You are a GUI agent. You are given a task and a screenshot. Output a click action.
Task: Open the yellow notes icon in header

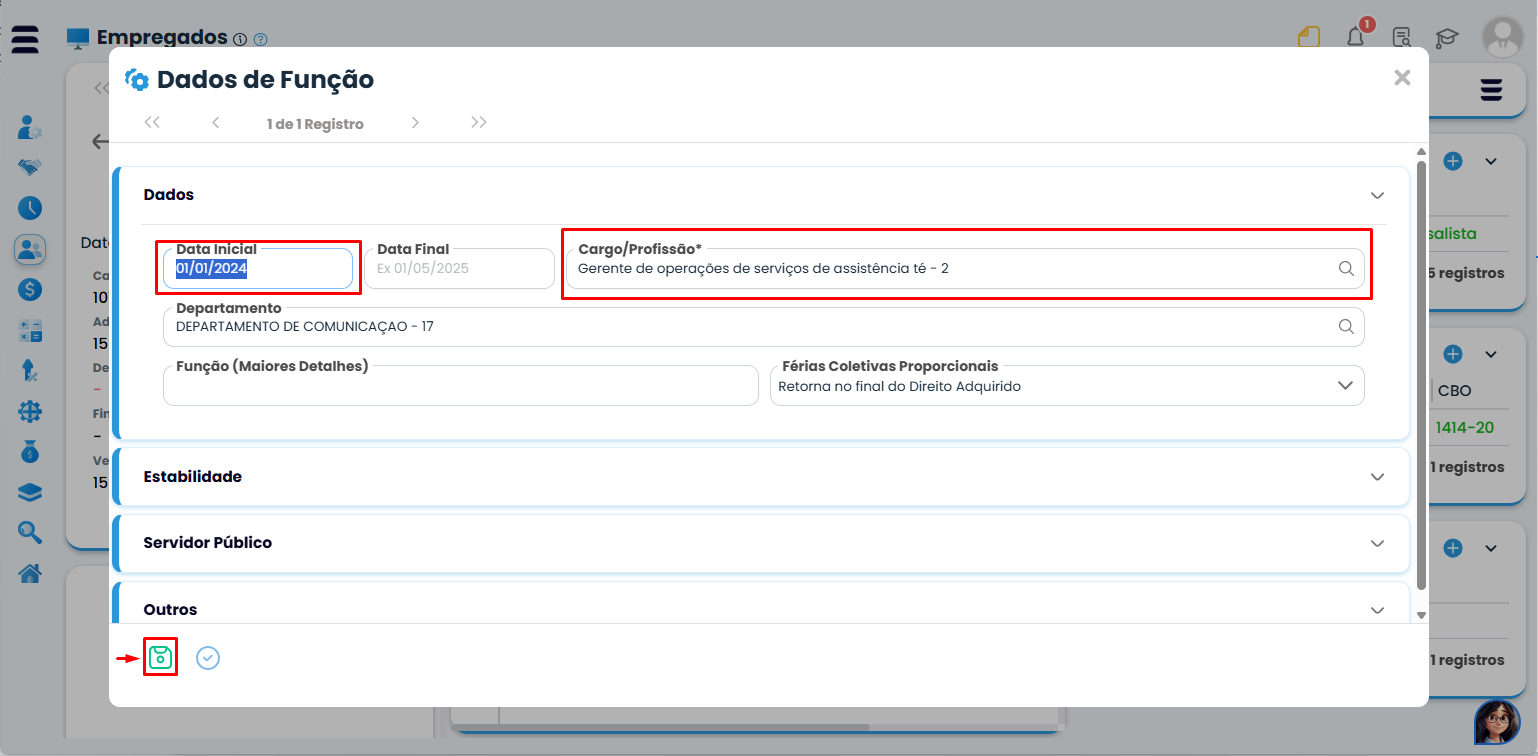coord(1309,38)
